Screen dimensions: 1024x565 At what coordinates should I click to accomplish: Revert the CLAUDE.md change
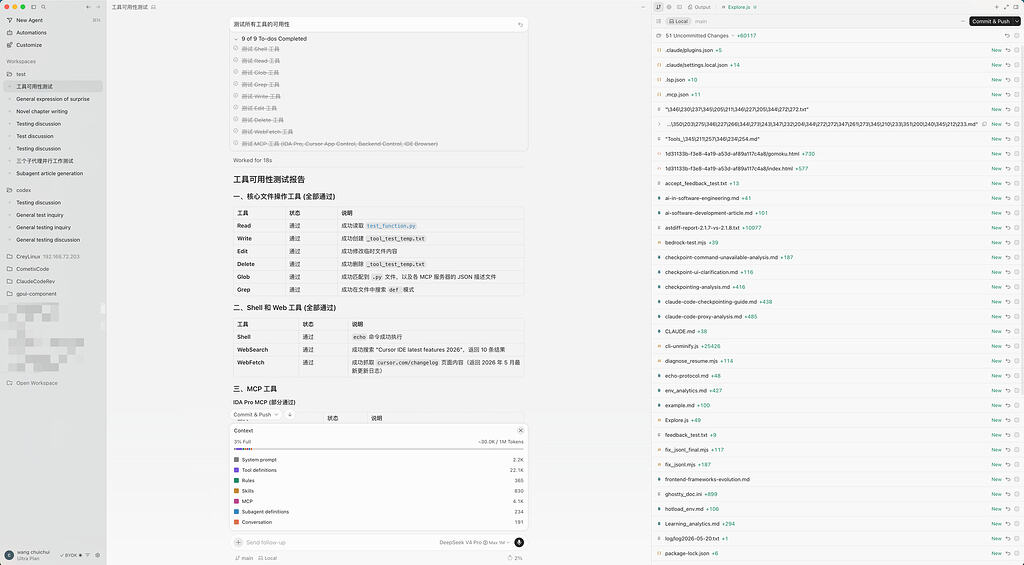pos(1008,331)
